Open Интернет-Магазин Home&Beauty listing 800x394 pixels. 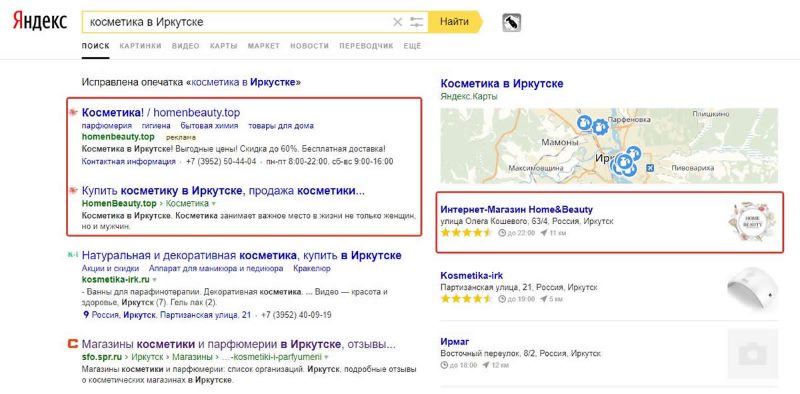(x=516, y=210)
